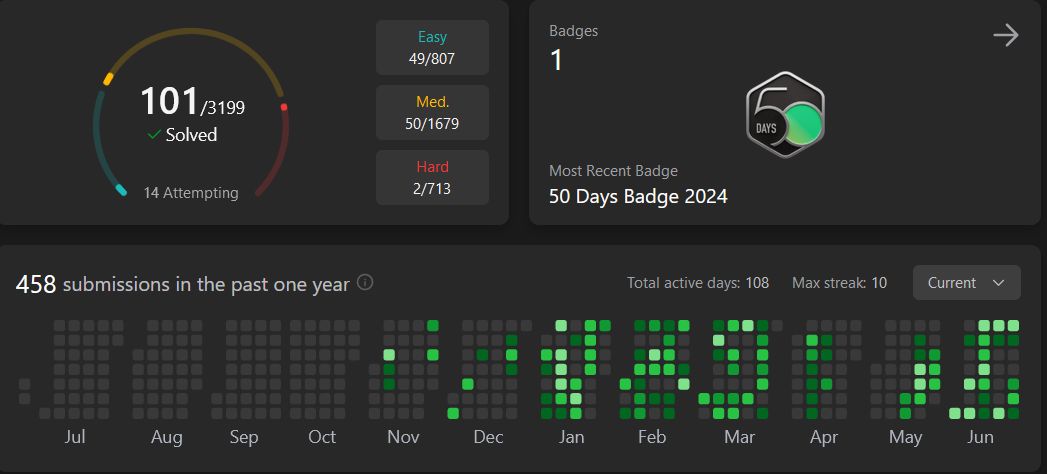Screen dimensions: 1047x474
Task: Click the Jun month label in heatmap
Action: (x=980, y=437)
